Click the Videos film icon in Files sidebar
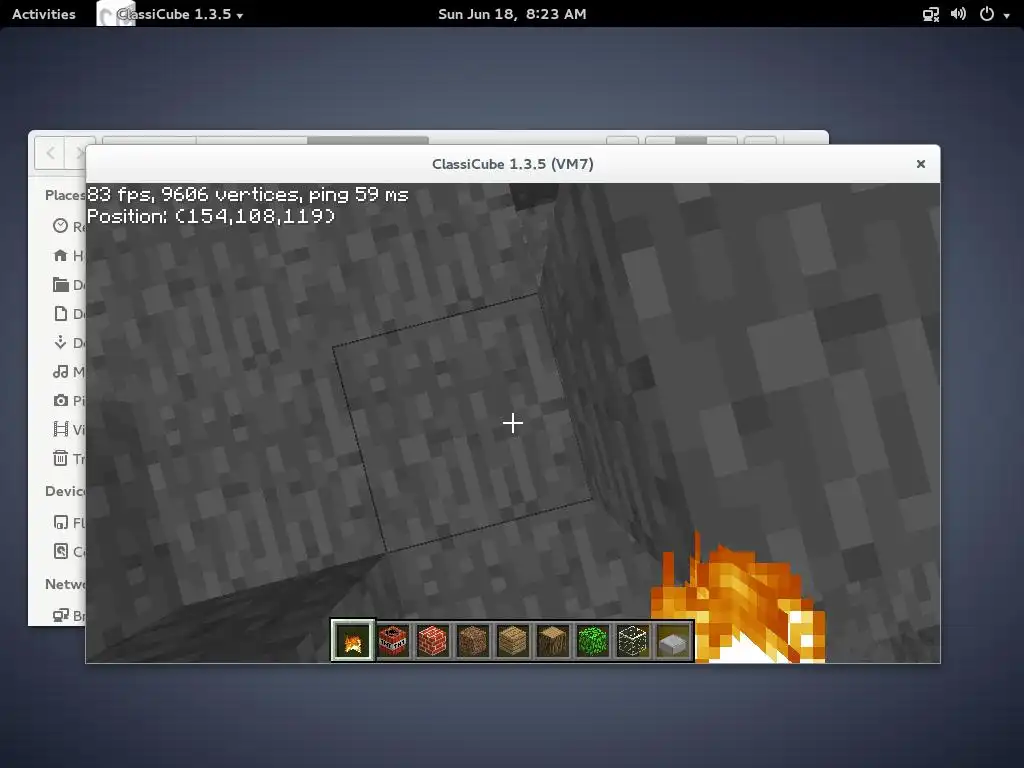The image size is (1024, 768). point(60,429)
